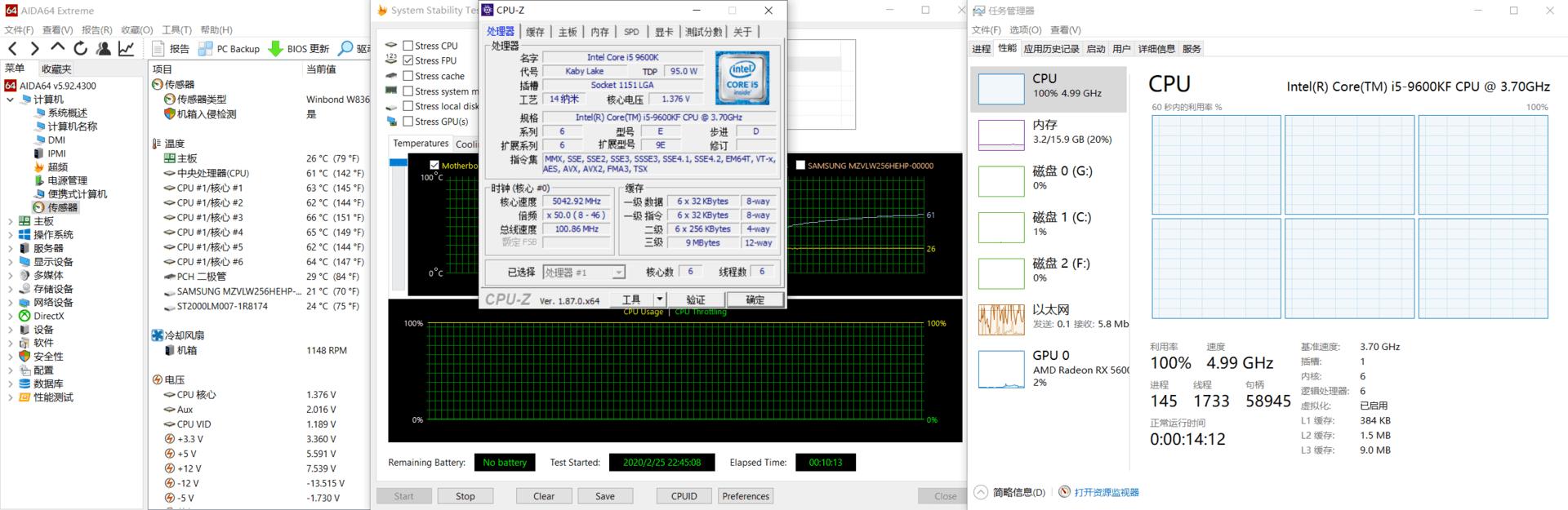Select GPU 0 in Task Manager

coord(1049,367)
